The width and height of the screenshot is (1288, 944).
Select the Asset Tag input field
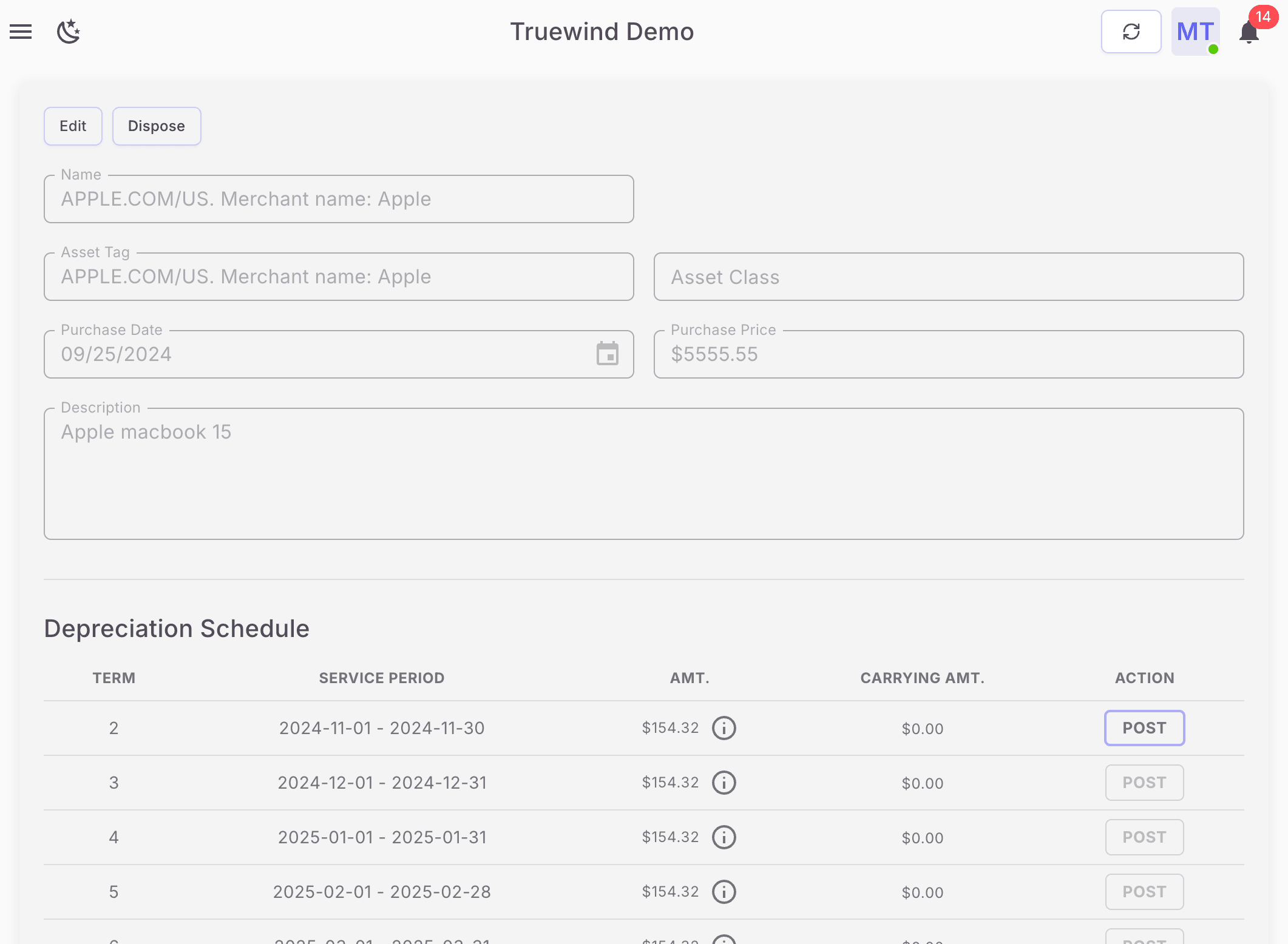(338, 277)
